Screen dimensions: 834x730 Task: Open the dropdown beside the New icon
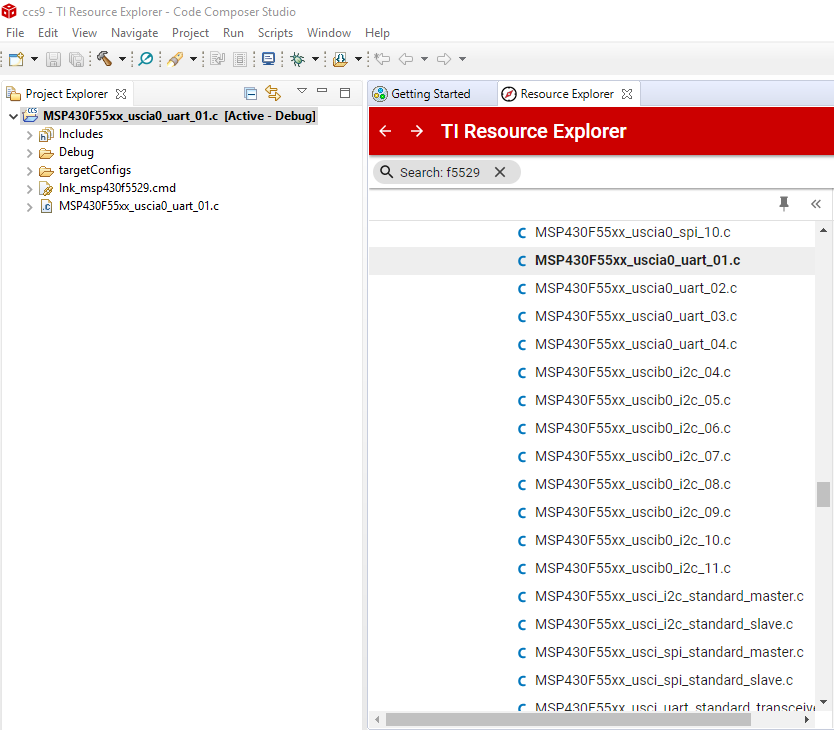[x=34, y=59]
